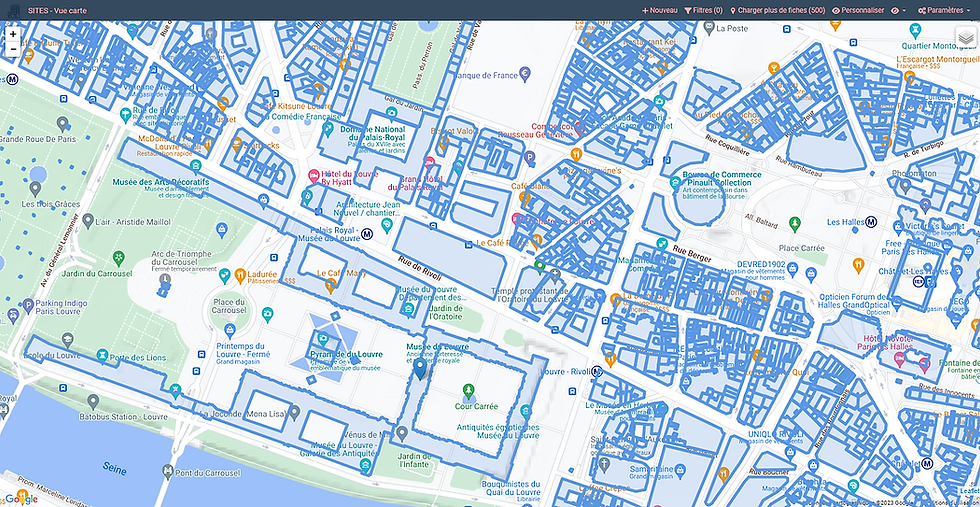Viewport: 980px width, 507px height.
Task: Select the blue site marker pin near Musée du Louvre
Action: tap(421, 368)
